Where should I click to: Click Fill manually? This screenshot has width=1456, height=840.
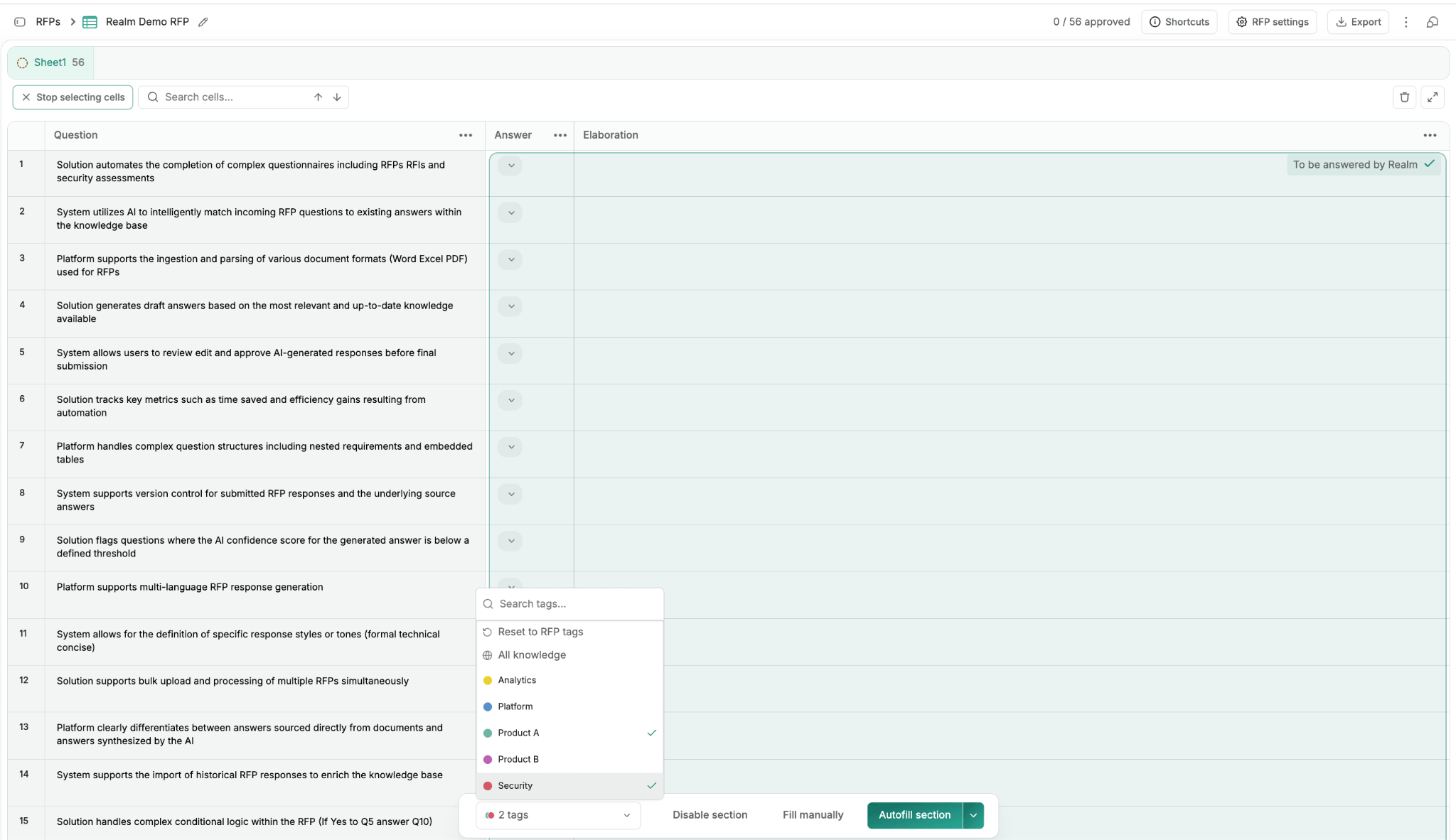click(813, 815)
